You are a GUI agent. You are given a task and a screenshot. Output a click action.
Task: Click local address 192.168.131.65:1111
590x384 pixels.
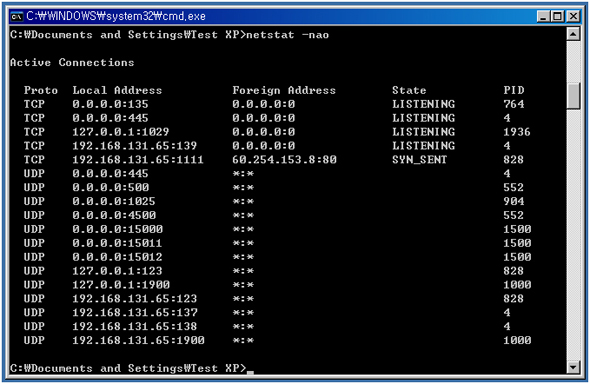138,160
